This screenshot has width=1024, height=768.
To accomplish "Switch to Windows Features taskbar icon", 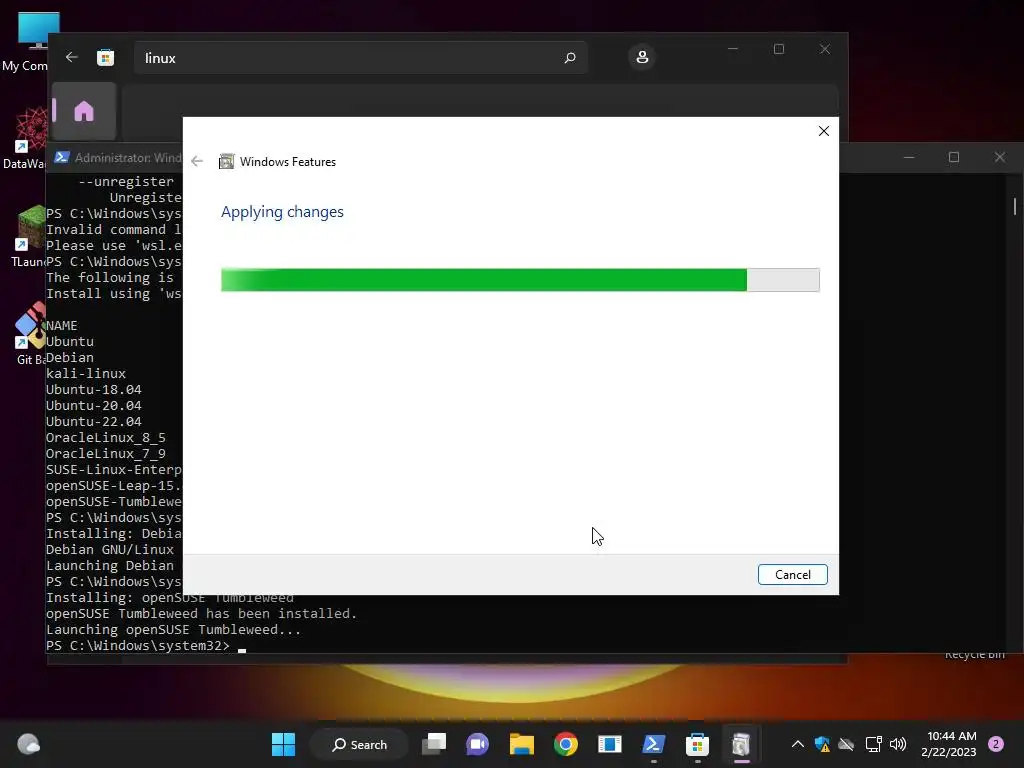I will click(x=741, y=744).
